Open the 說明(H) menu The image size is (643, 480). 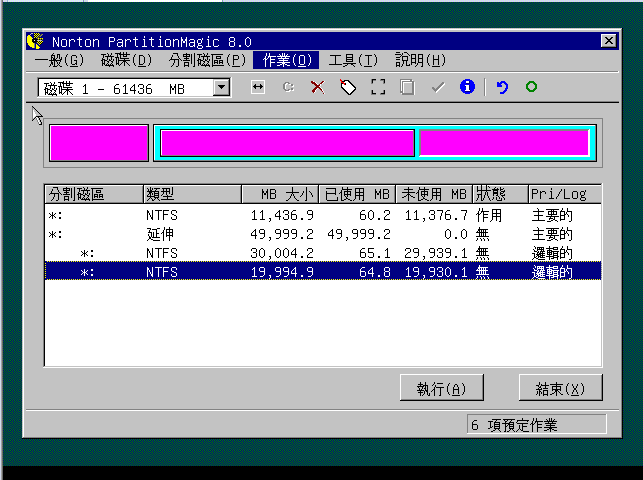tap(420, 60)
